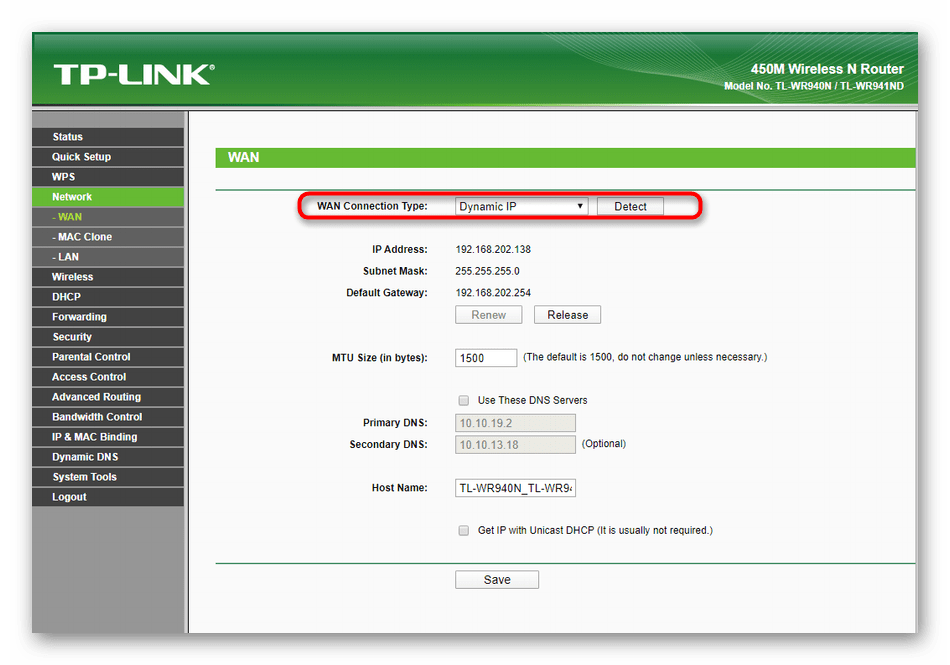
Task: Click the Primary DNS field
Action: click(x=516, y=423)
